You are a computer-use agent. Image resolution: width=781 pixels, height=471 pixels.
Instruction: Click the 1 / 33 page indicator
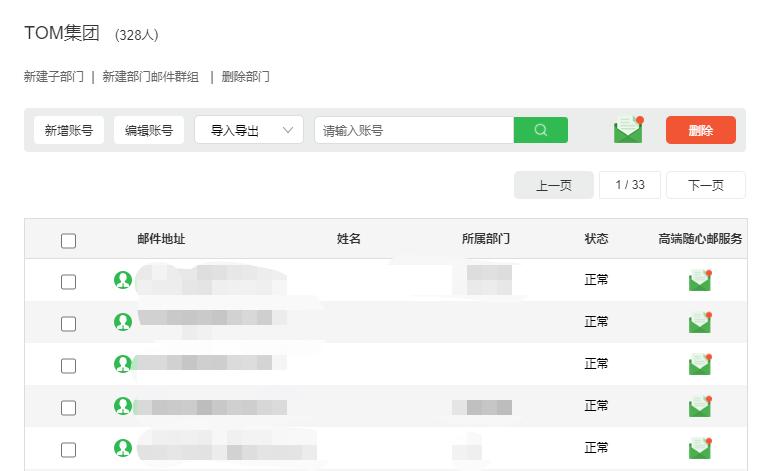(630, 185)
